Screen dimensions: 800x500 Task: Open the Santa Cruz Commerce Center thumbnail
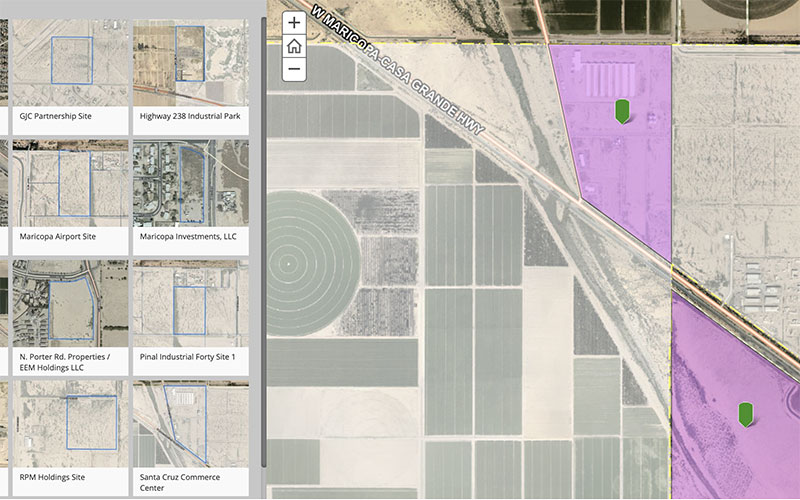pyautogui.click(x=191, y=424)
